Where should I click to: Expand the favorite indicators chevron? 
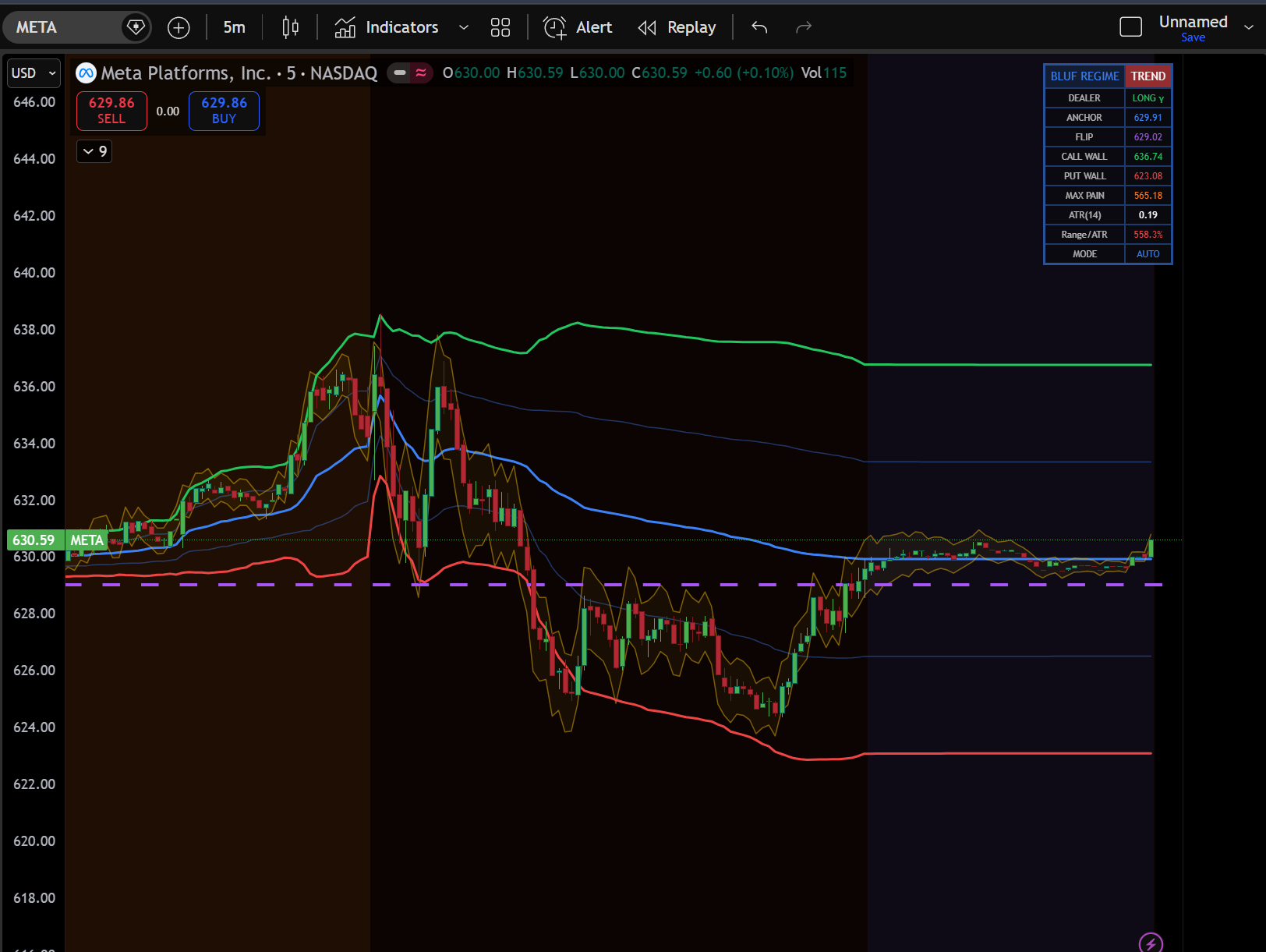pos(464,27)
